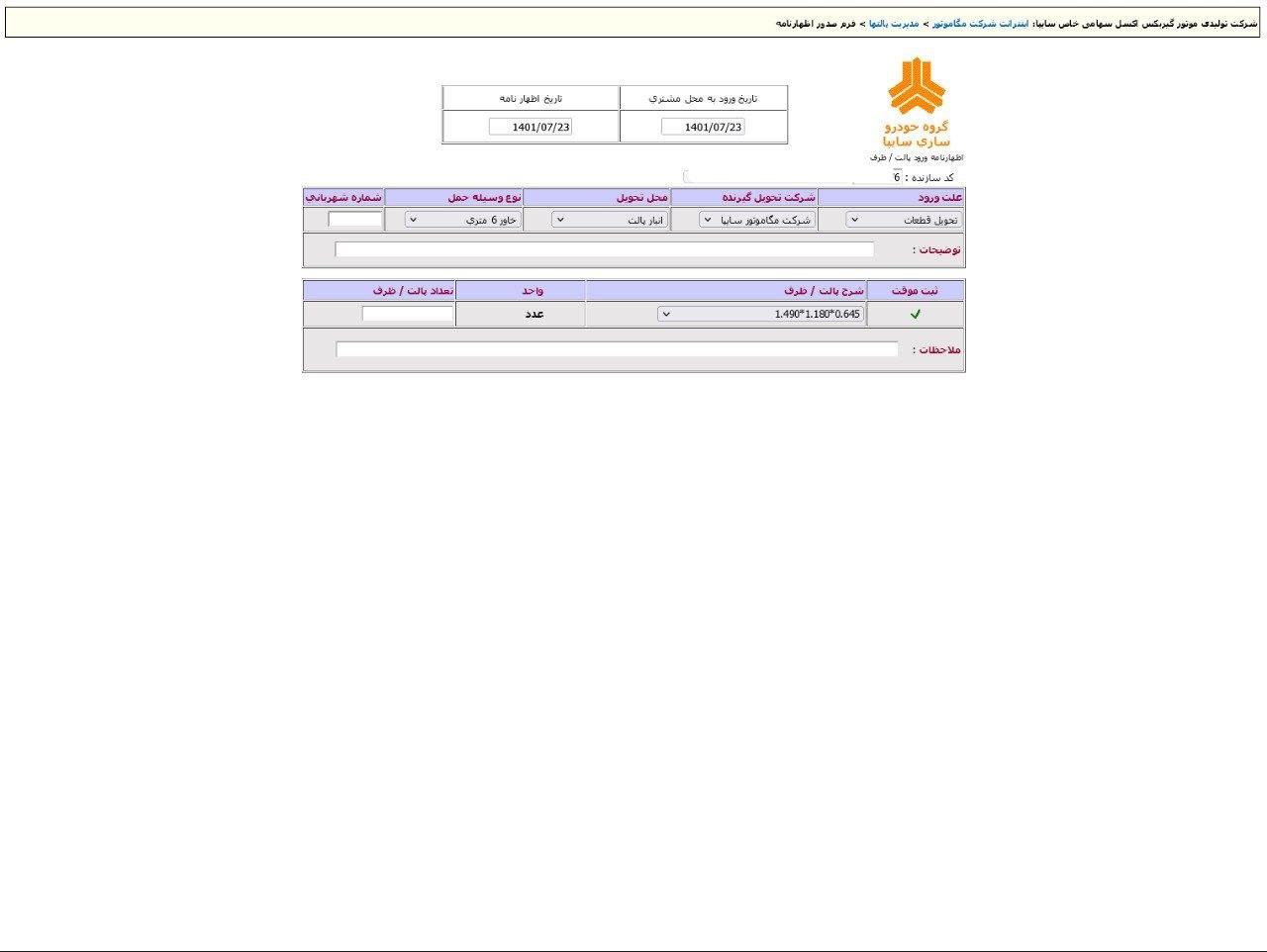Viewport: 1267px width, 952px height.
Task: Click the تاریخ ورود به محل مشتری date field
Action: (x=703, y=127)
